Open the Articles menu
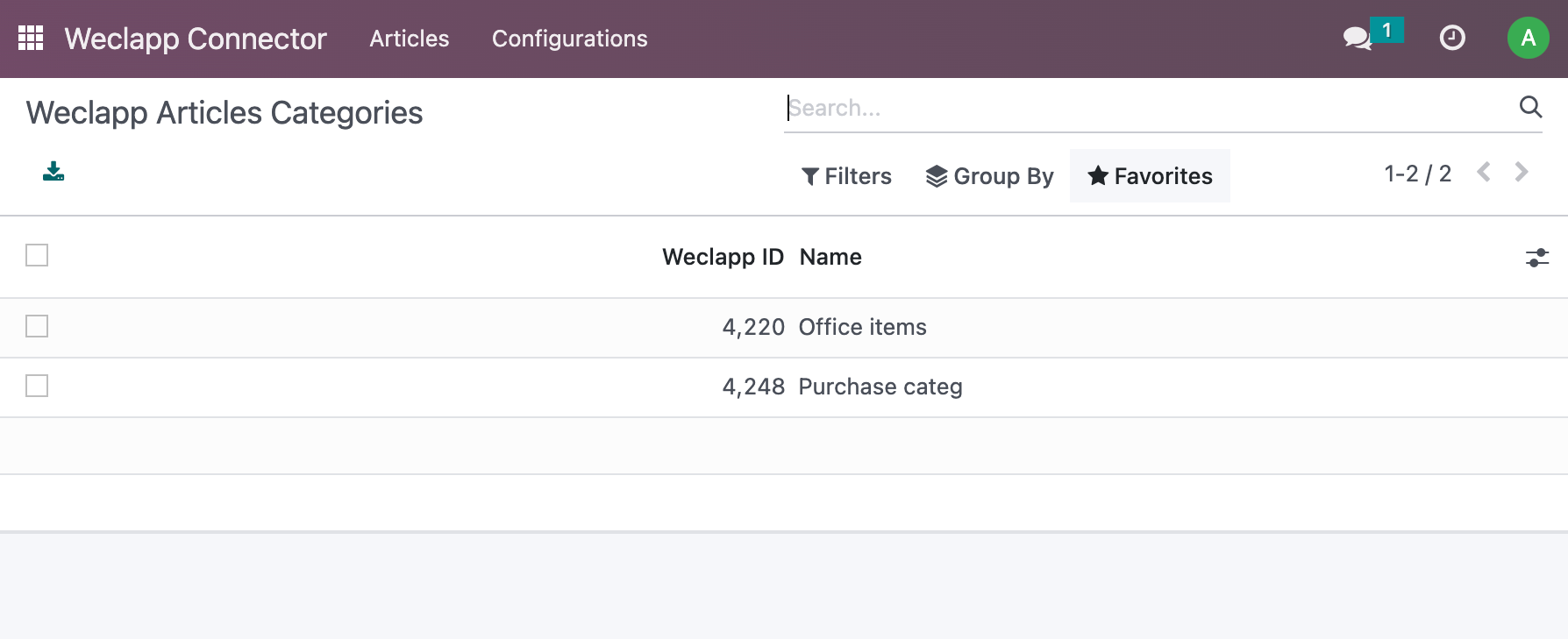 pyautogui.click(x=409, y=39)
